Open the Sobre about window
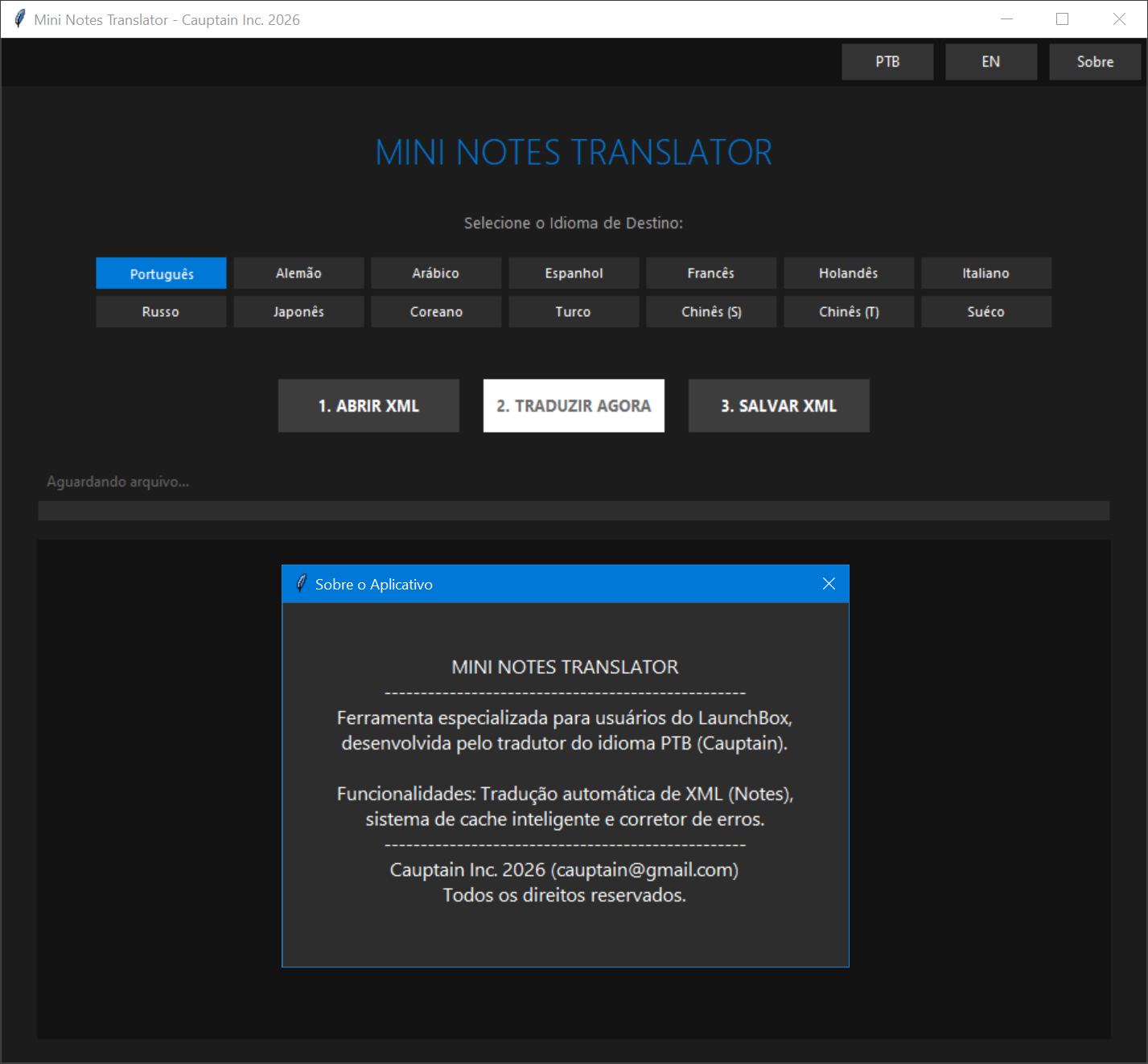The image size is (1148, 1064). click(x=1095, y=62)
